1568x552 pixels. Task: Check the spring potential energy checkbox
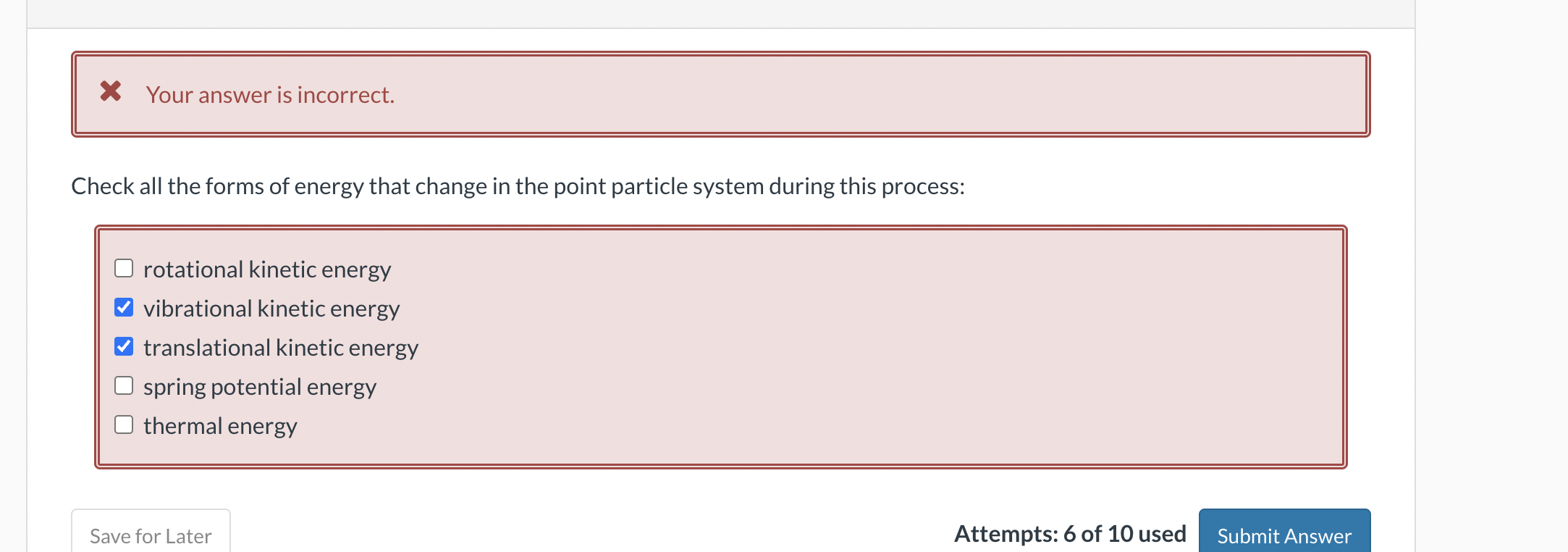(123, 385)
